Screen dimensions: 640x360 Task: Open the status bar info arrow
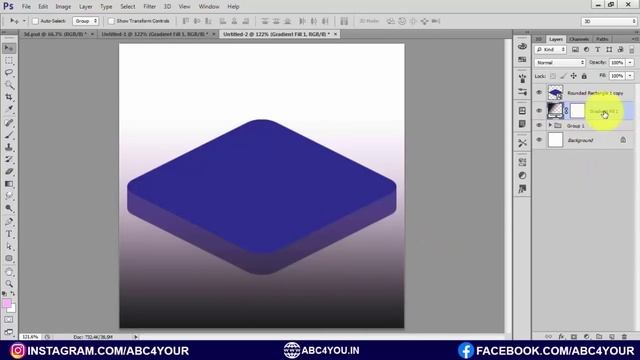(136, 337)
